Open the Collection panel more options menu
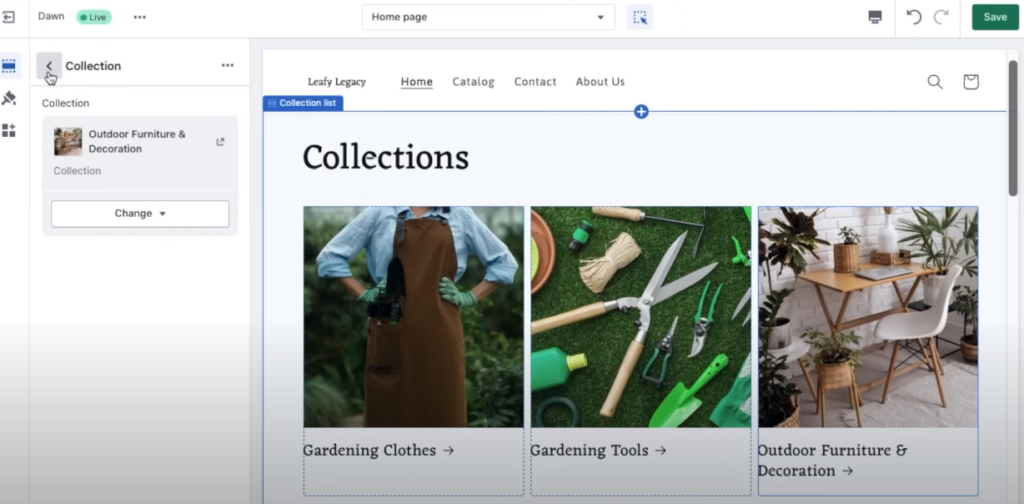The image size is (1024, 504). click(227, 66)
